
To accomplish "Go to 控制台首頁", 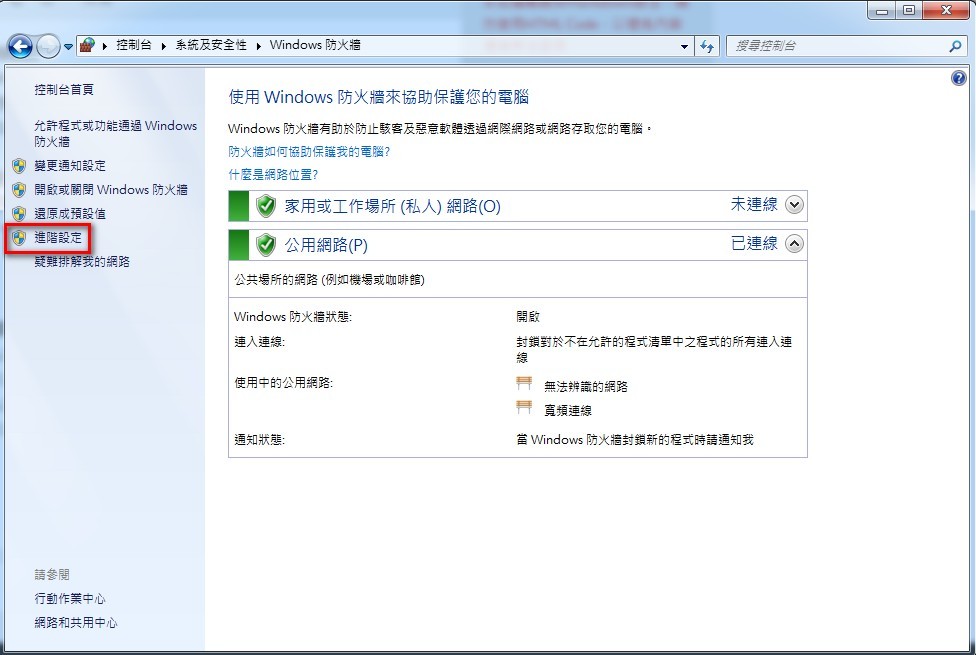I will [x=64, y=90].
